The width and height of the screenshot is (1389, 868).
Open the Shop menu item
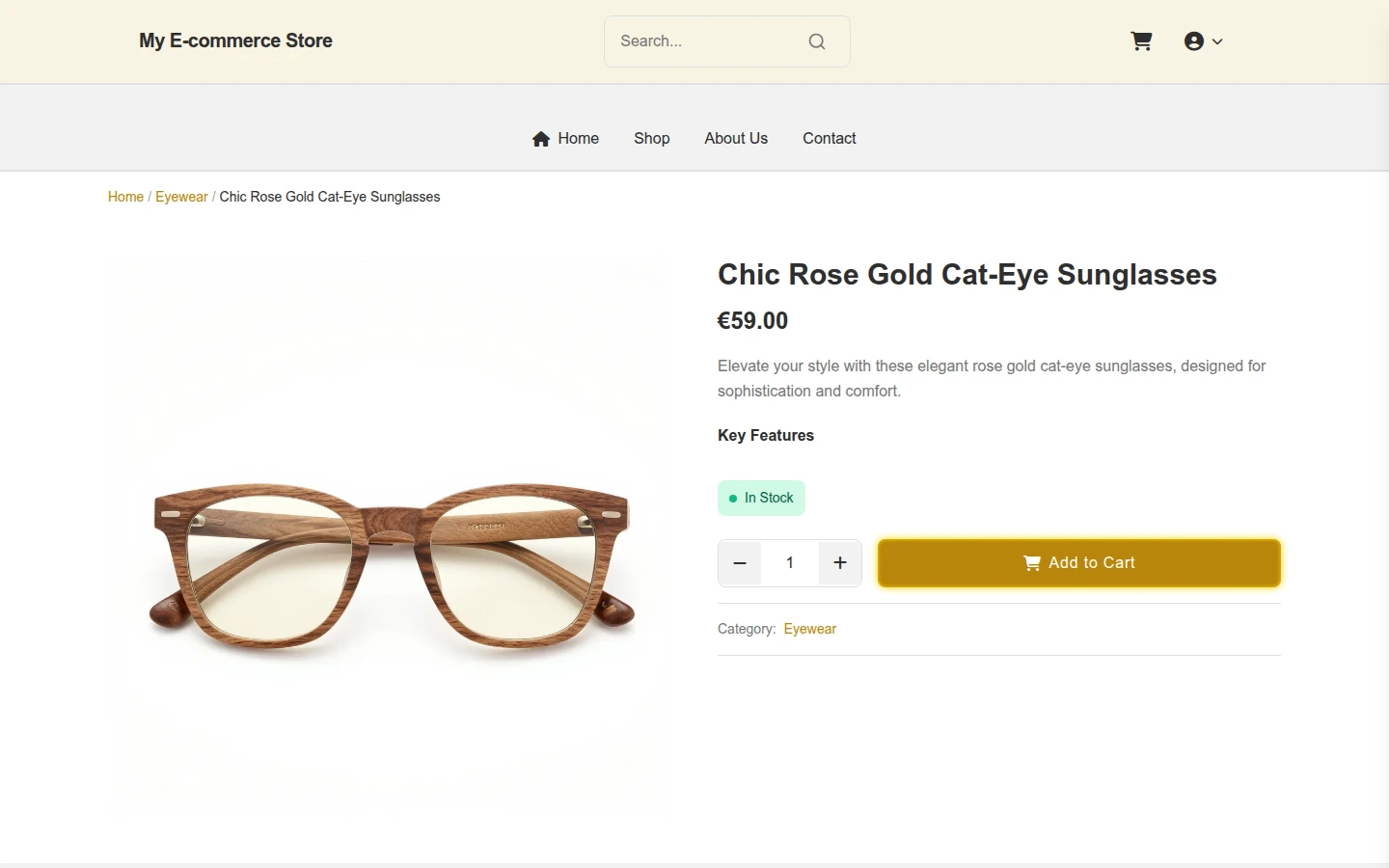[652, 139]
